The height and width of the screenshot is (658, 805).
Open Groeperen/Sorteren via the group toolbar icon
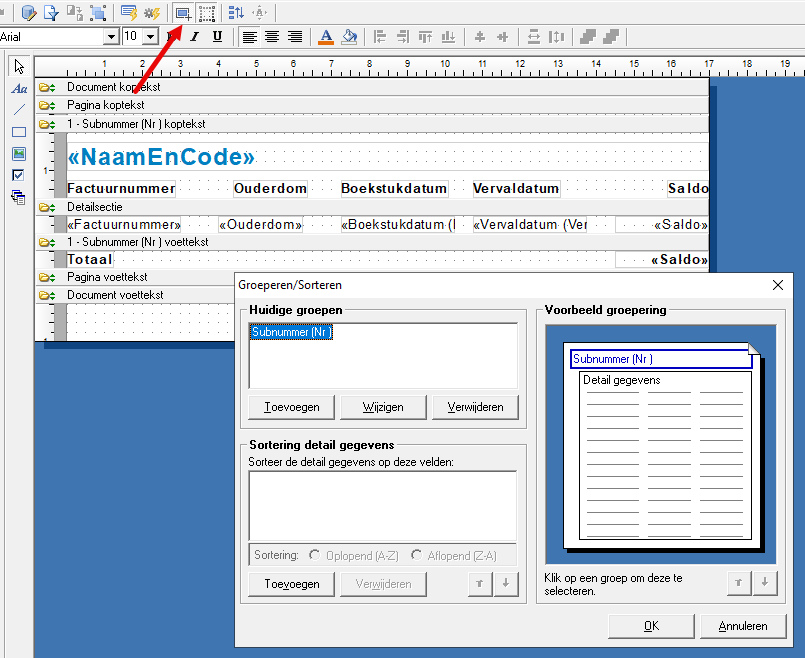[x=183, y=13]
